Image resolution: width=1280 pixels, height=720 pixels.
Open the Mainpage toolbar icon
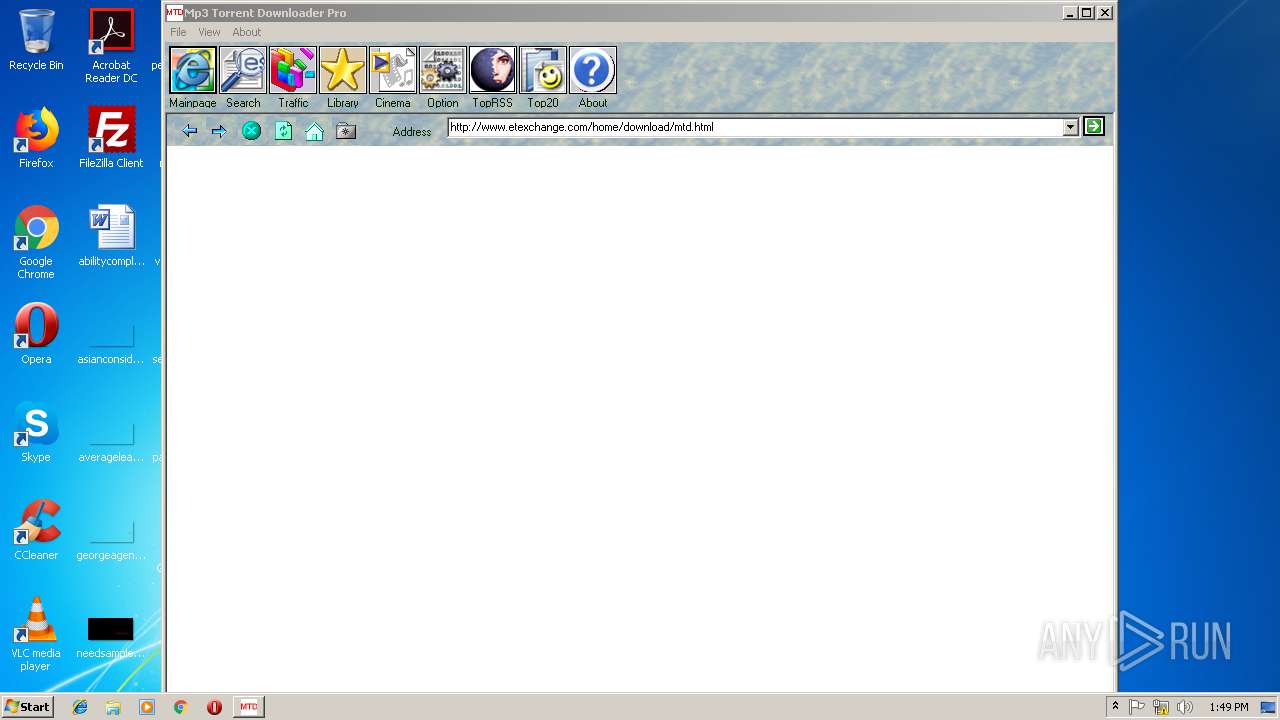pyautogui.click(x=193, y=70)
